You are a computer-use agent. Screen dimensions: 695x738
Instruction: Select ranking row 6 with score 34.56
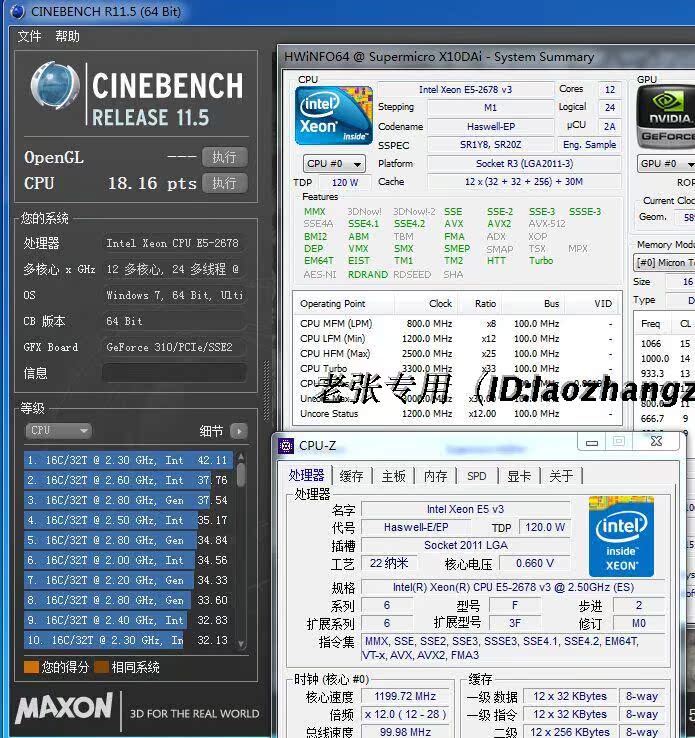pos(128,560)
